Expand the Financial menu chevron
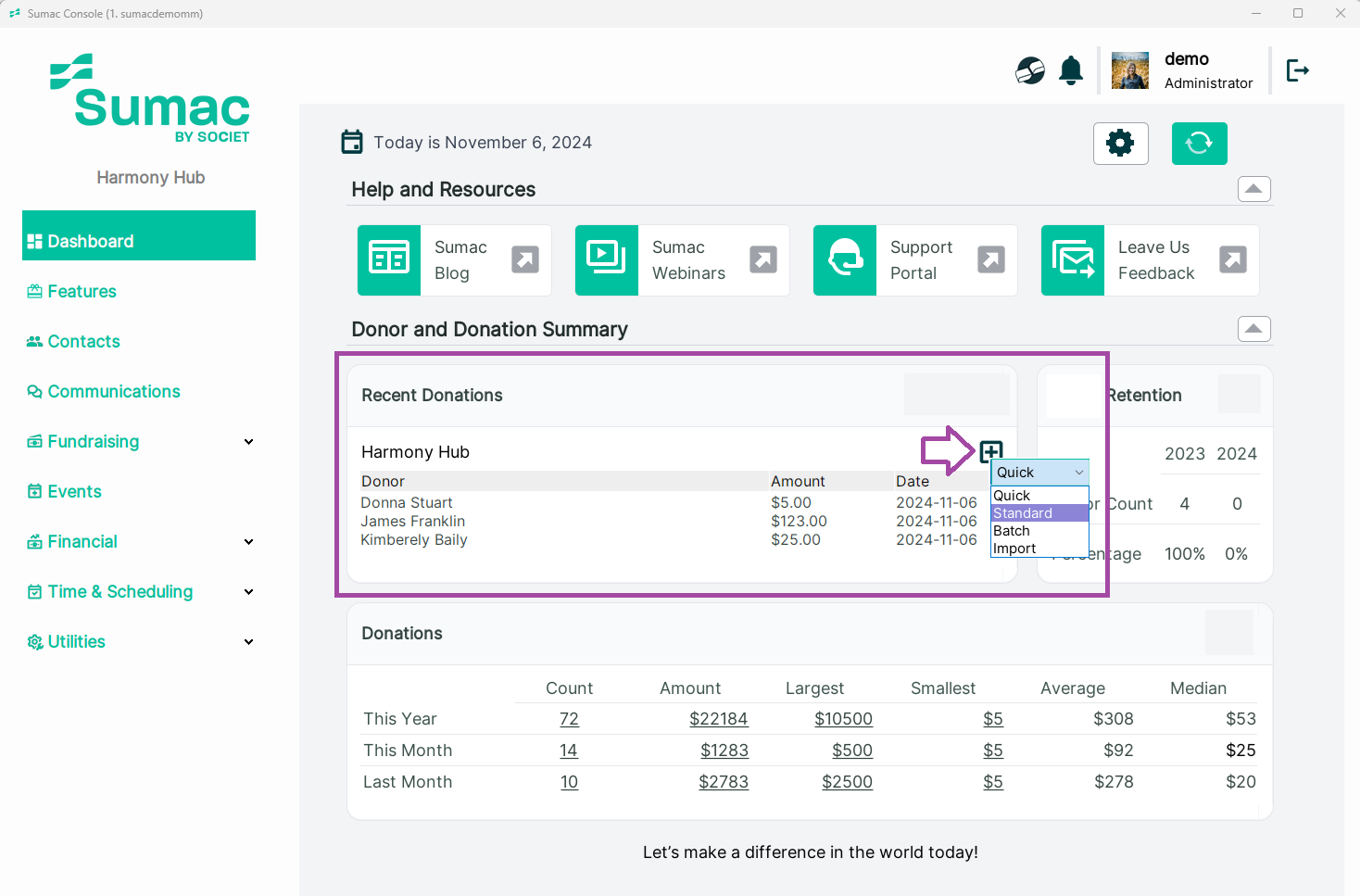This screenshot has width=1360, height=896. [x=248, y=542]
